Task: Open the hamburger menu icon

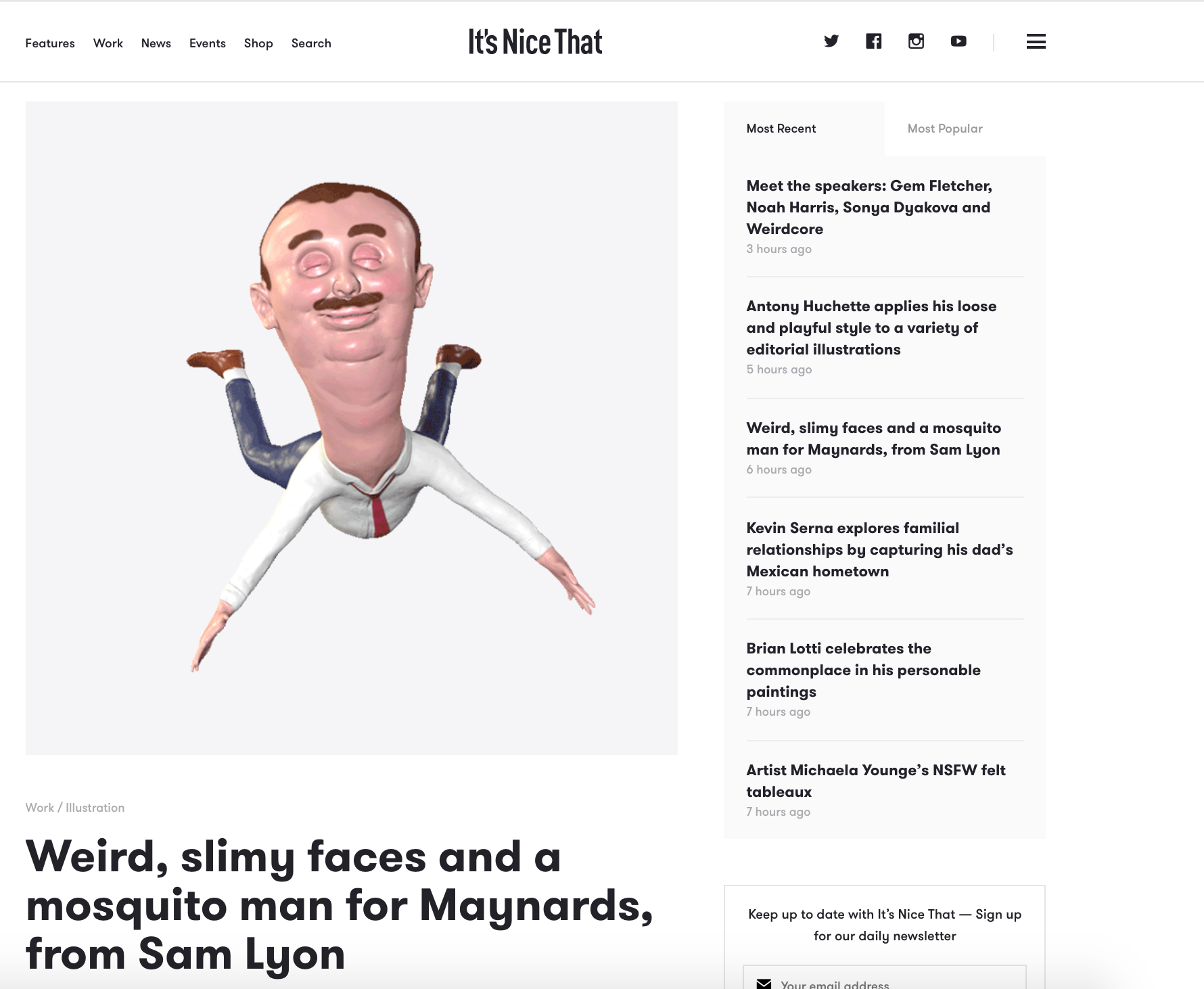Action: point(1036,41)
